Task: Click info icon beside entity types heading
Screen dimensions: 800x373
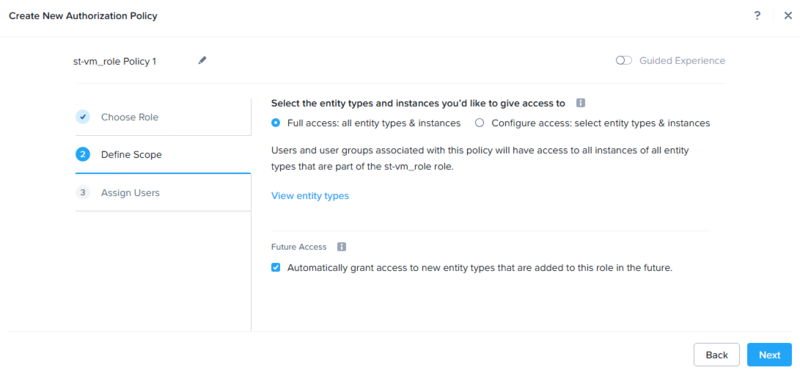Action: pos(580,103)
